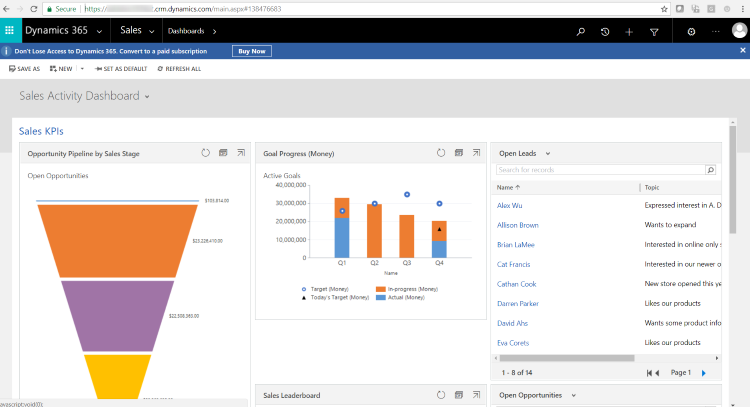Open the settings gear icon
Image resolution: width=750 pixels, height=407 pixels.
click(691, 32)
